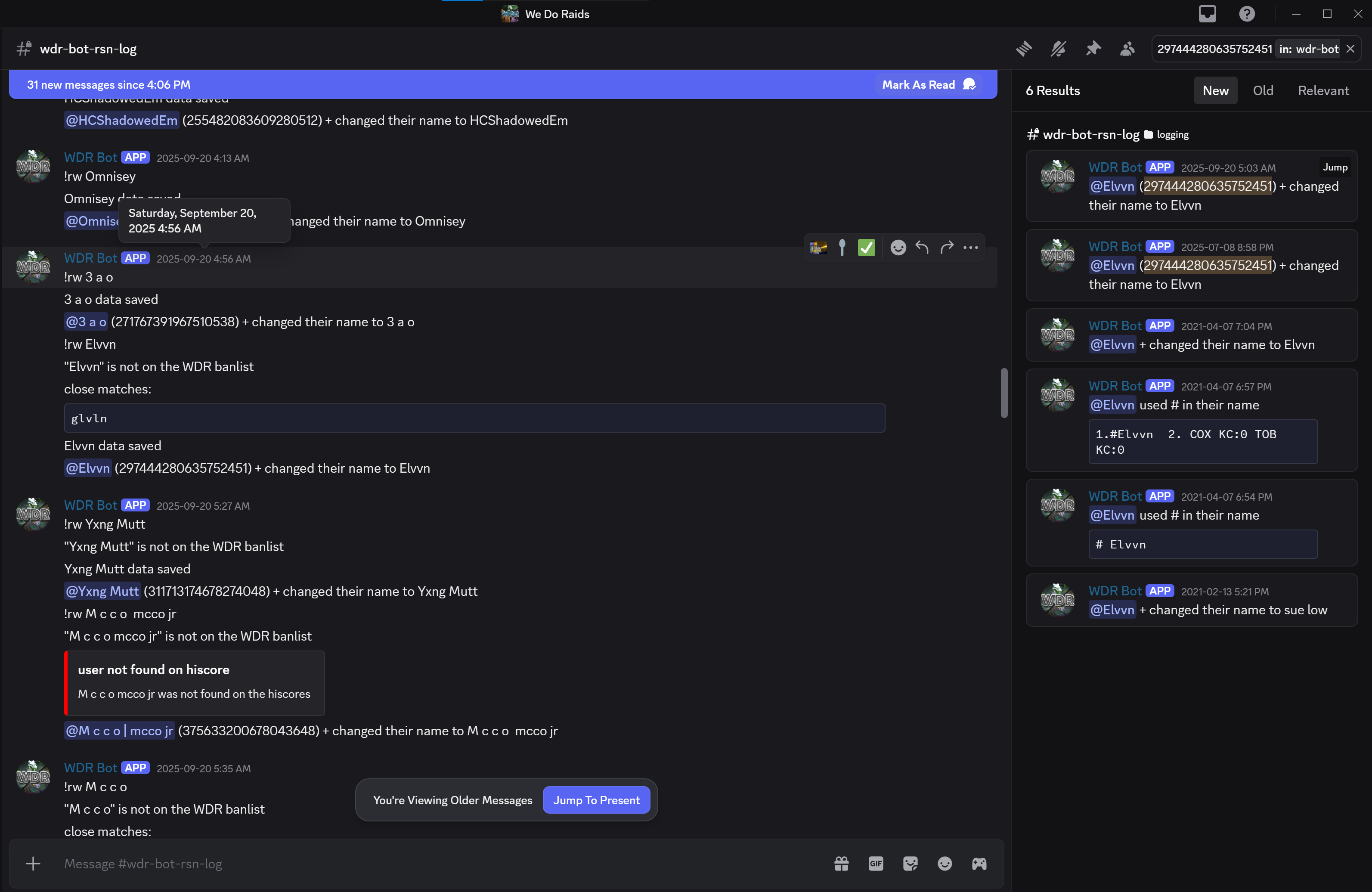Open the Threads icon in channel header

(1024, 49)
